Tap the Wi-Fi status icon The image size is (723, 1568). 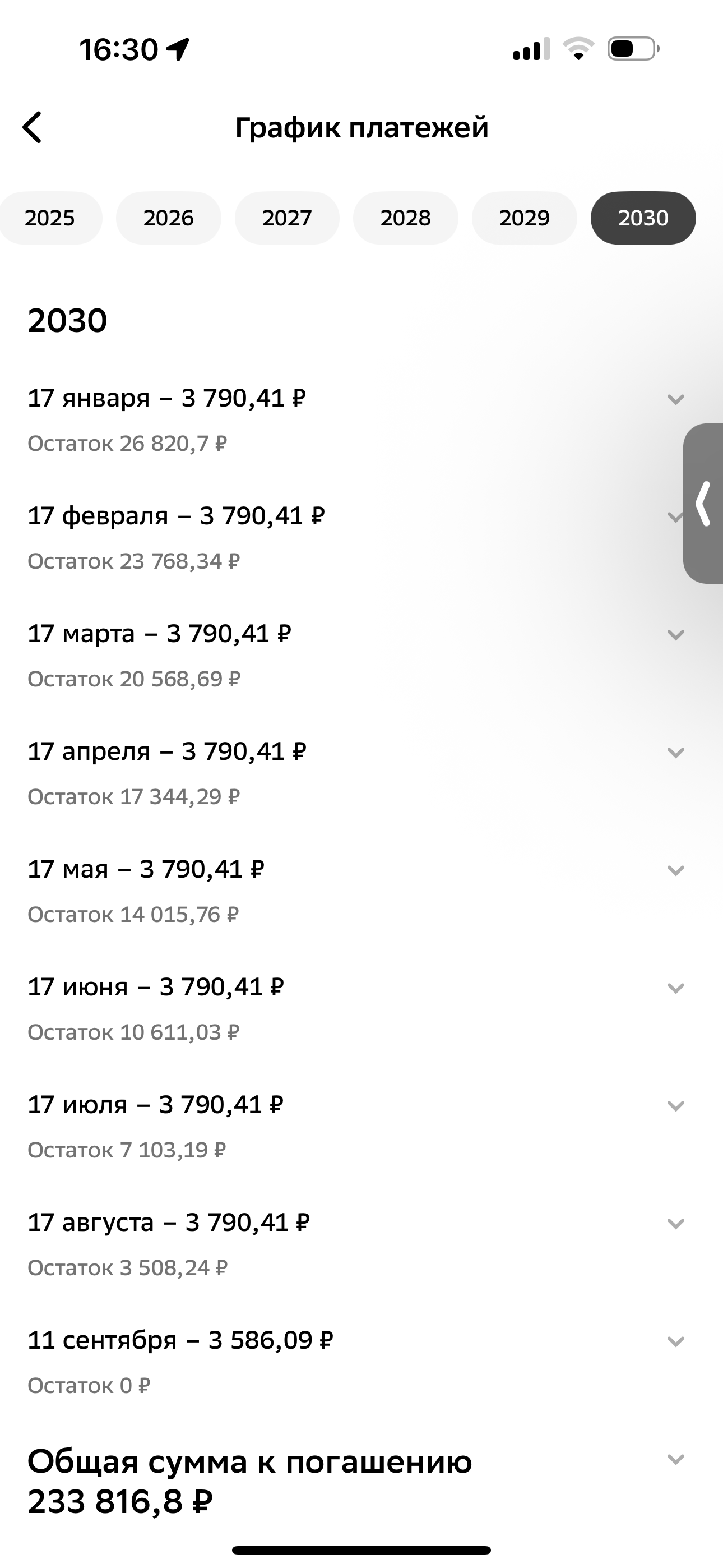click(x=578, y=49)
